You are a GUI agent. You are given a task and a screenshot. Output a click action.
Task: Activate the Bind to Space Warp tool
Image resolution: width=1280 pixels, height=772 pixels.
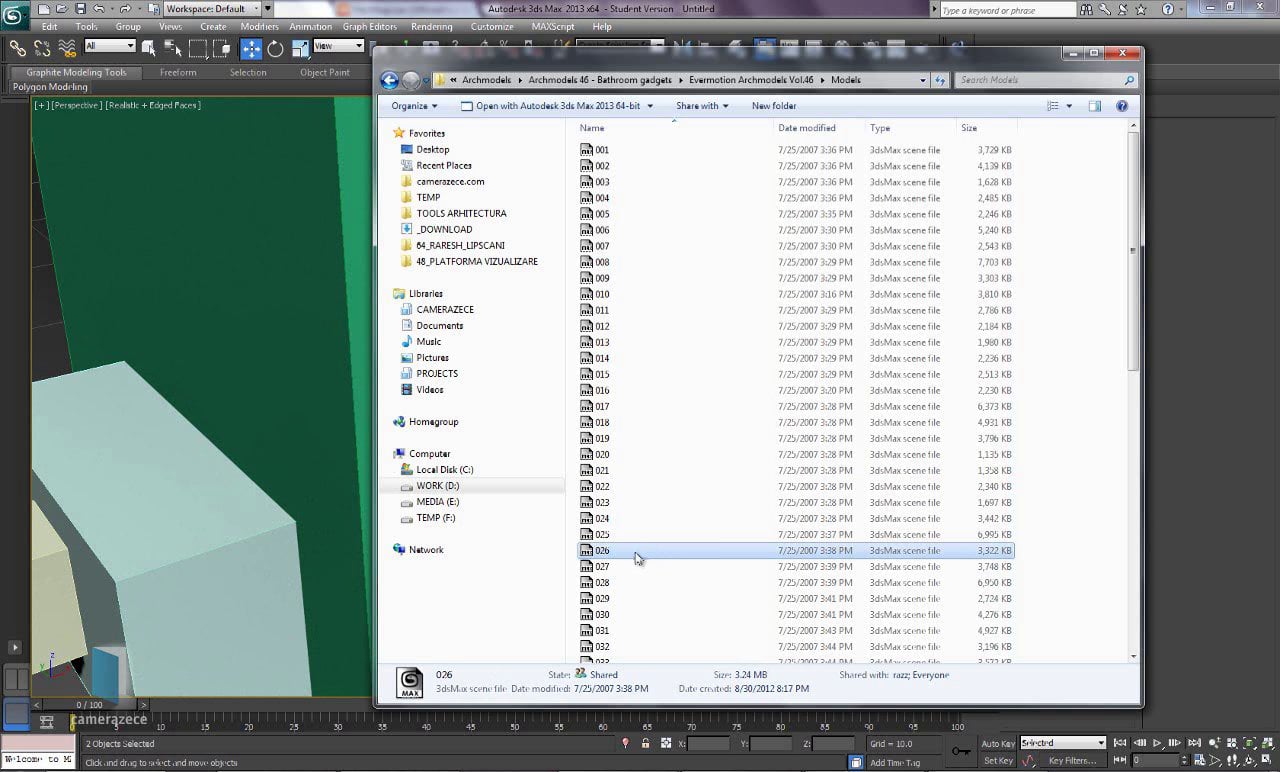pos(67,47)
